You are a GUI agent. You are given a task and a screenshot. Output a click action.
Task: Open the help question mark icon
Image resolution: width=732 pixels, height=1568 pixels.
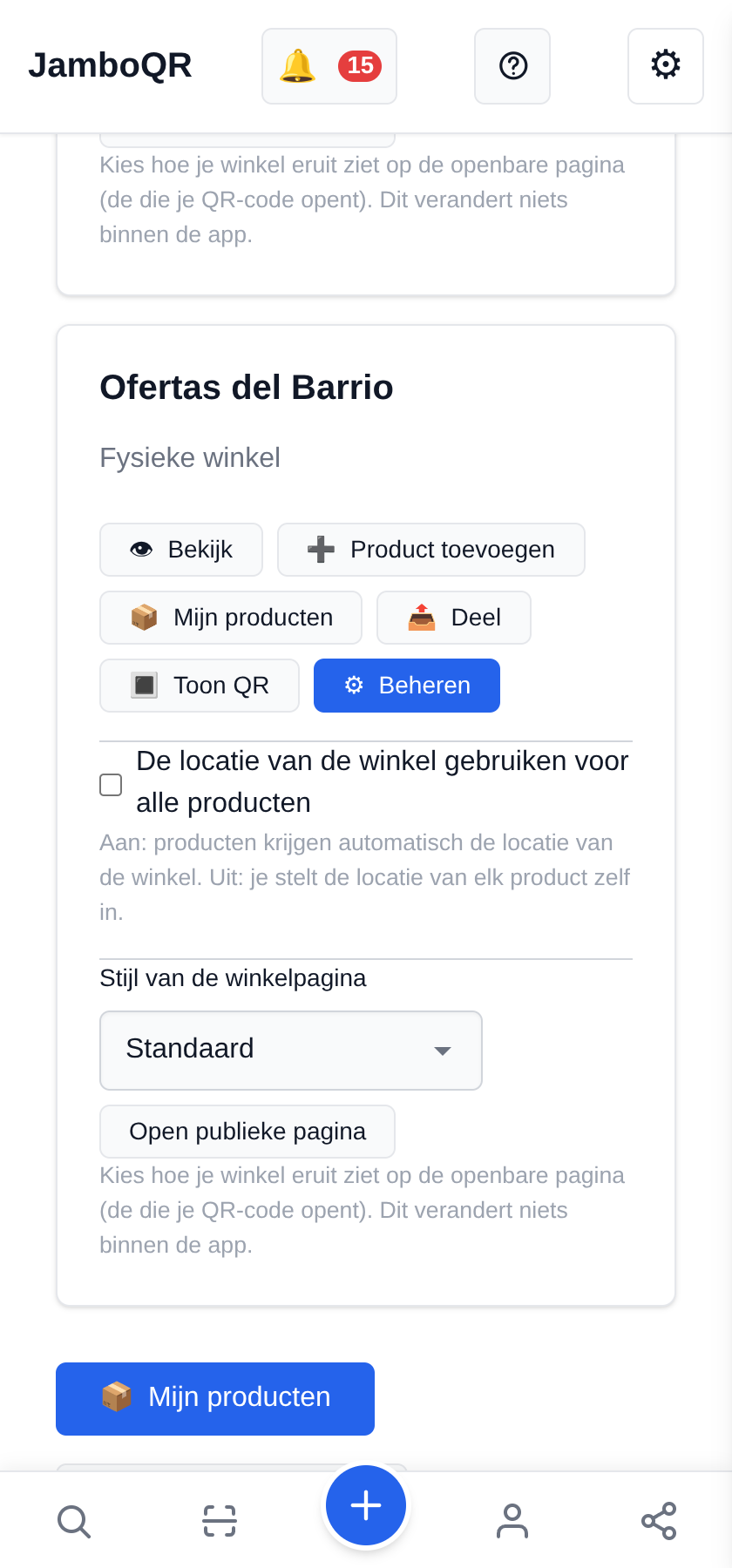click(512, 66)
